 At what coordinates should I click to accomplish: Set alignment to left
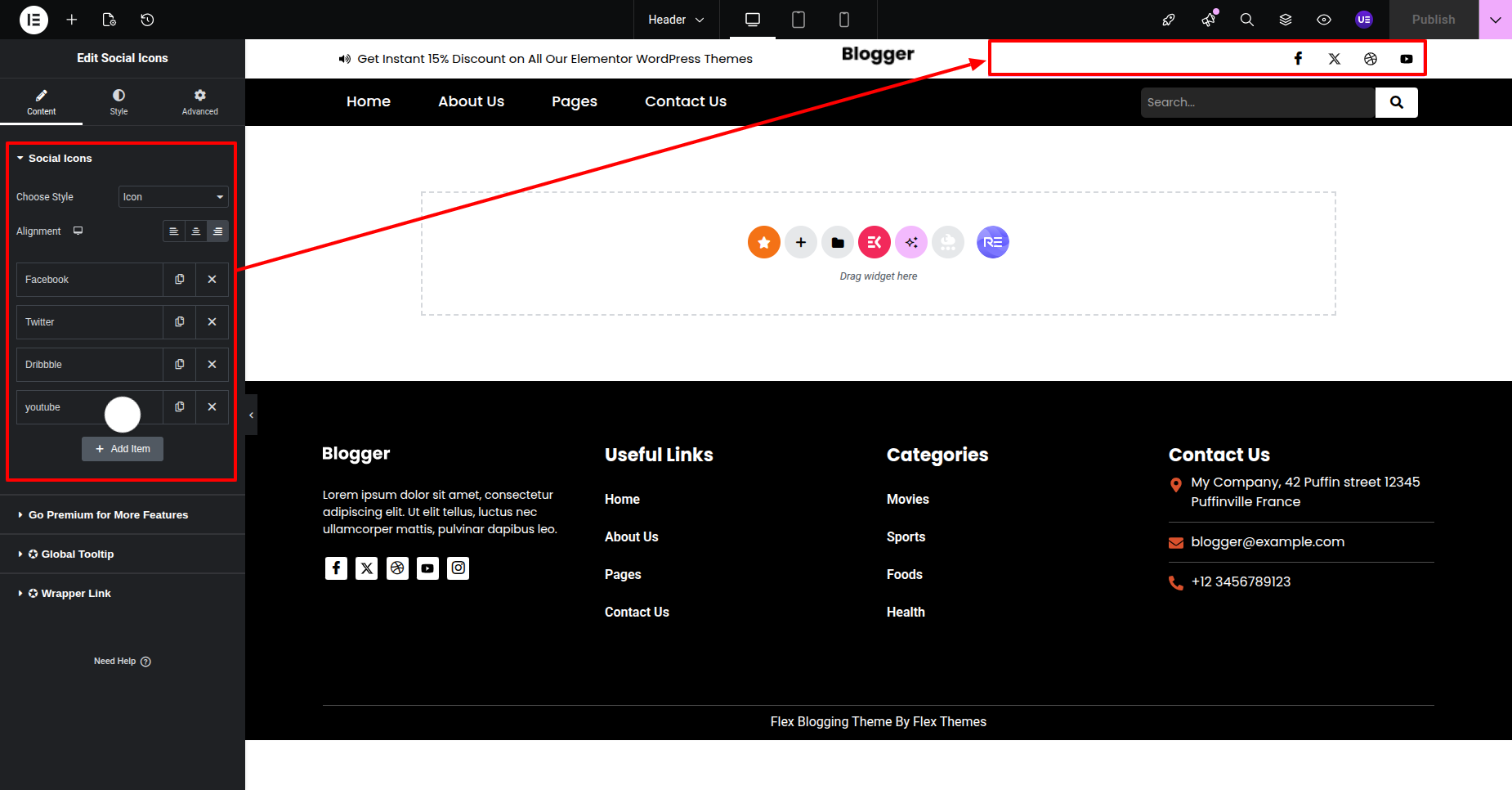pyautogui.click(x=174, y=231)
